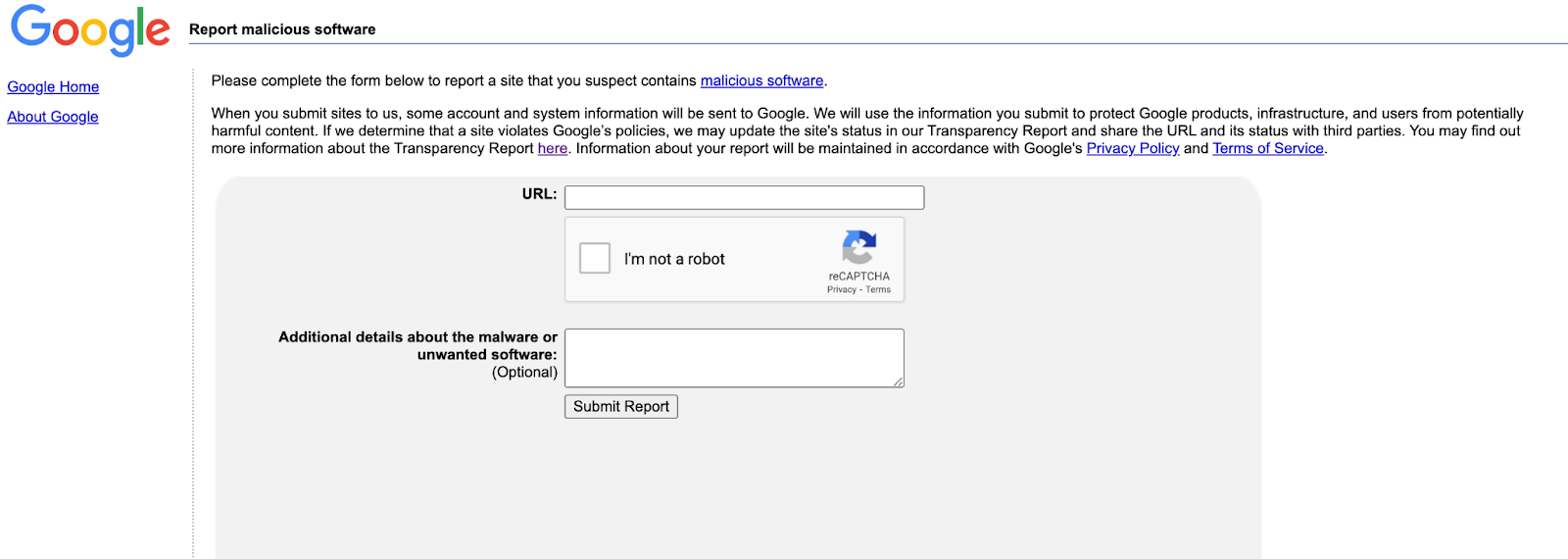Image resolution: width=1568 pixels, height=559 pixels.
Task: Open the Privacy Policy link
Action: (1133, 148)
